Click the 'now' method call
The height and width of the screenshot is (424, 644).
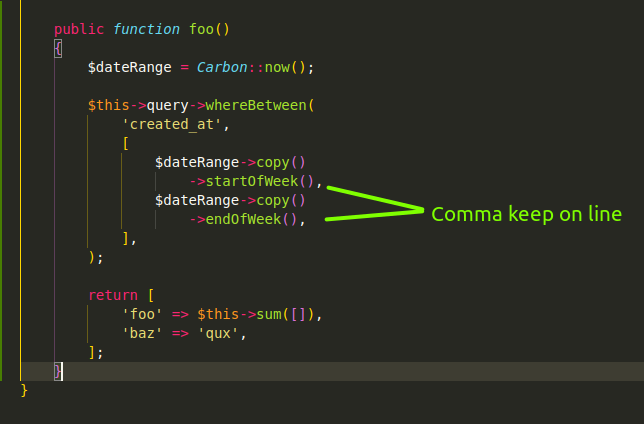point(277,67)
